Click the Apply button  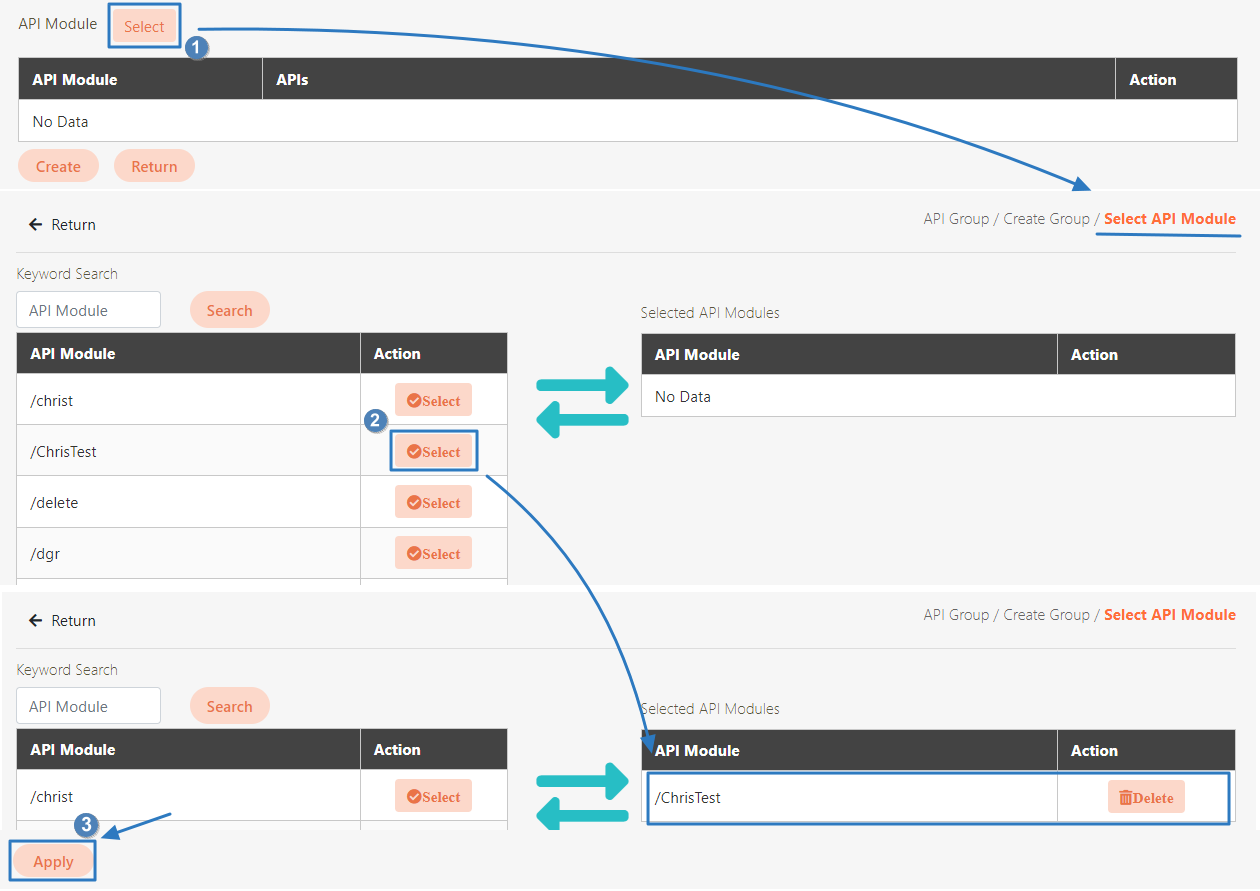click(x=54, y=861)
